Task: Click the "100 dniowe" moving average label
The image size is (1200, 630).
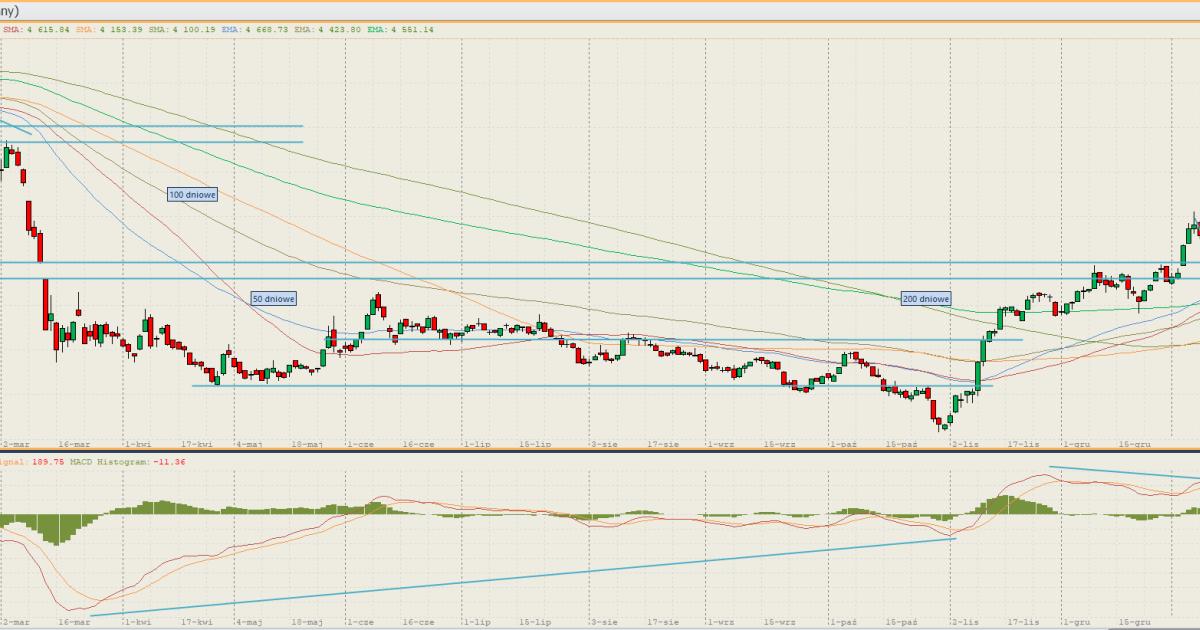Action: pos(192,194)
